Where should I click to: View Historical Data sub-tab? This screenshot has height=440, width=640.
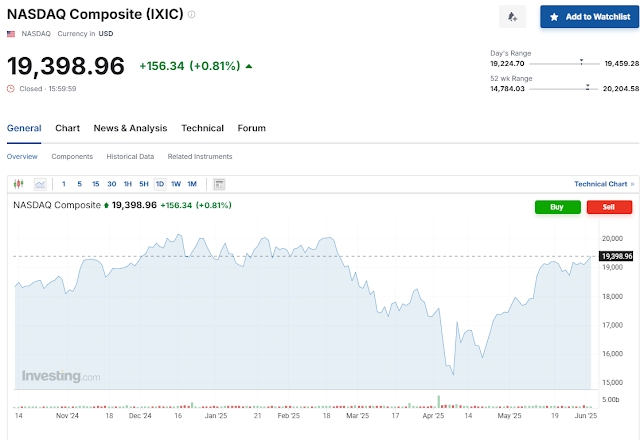click(x=130, y=156)
